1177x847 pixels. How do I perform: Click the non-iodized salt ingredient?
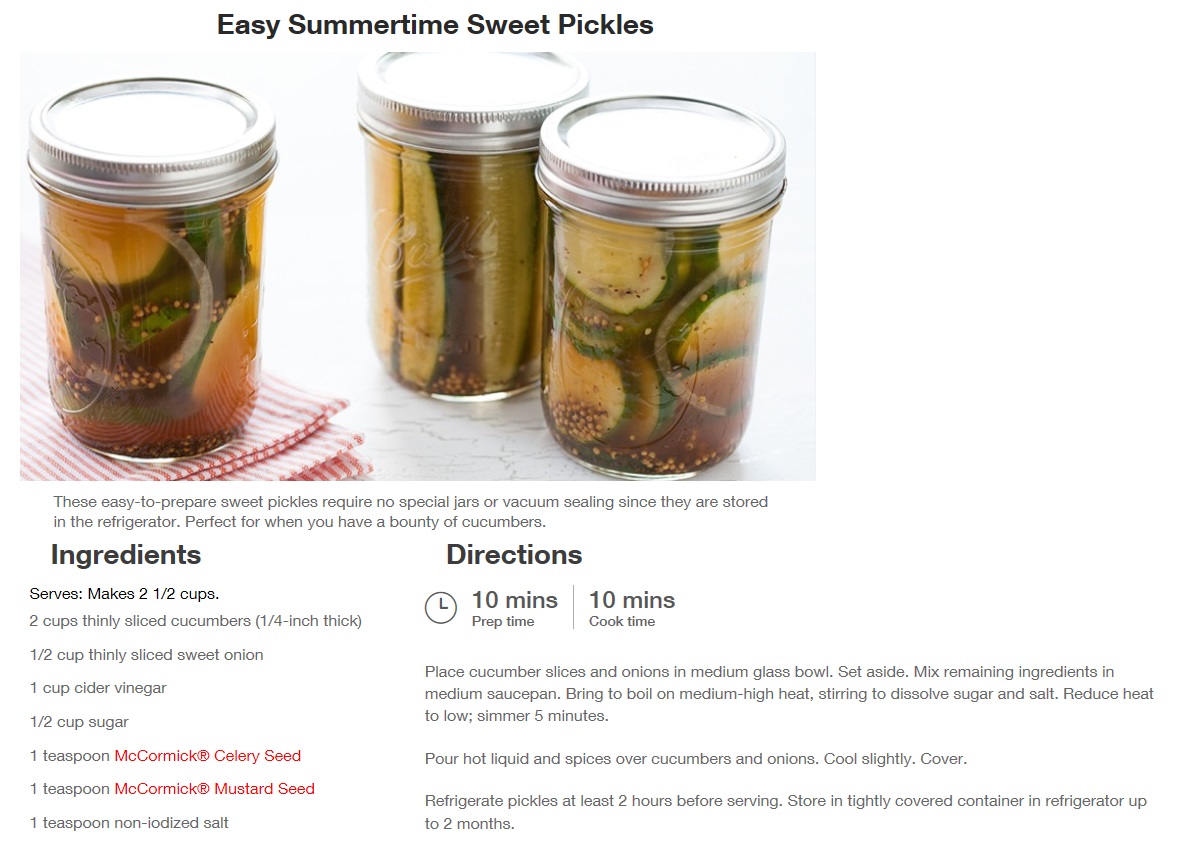click(x=129, y=823)
